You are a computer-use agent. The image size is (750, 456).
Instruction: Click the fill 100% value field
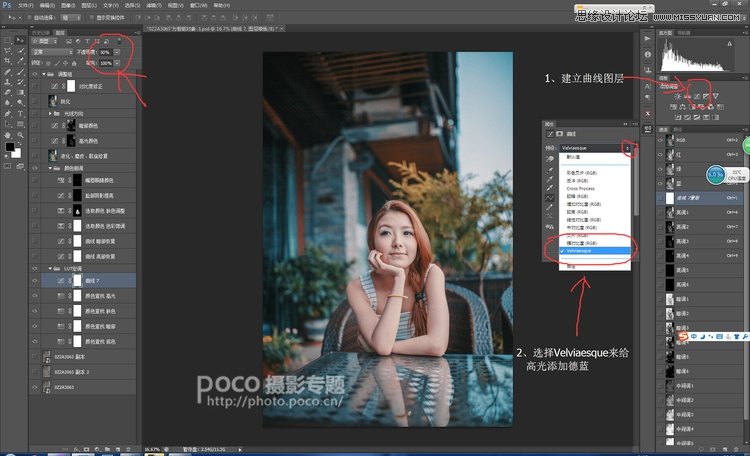click(106, 63)
